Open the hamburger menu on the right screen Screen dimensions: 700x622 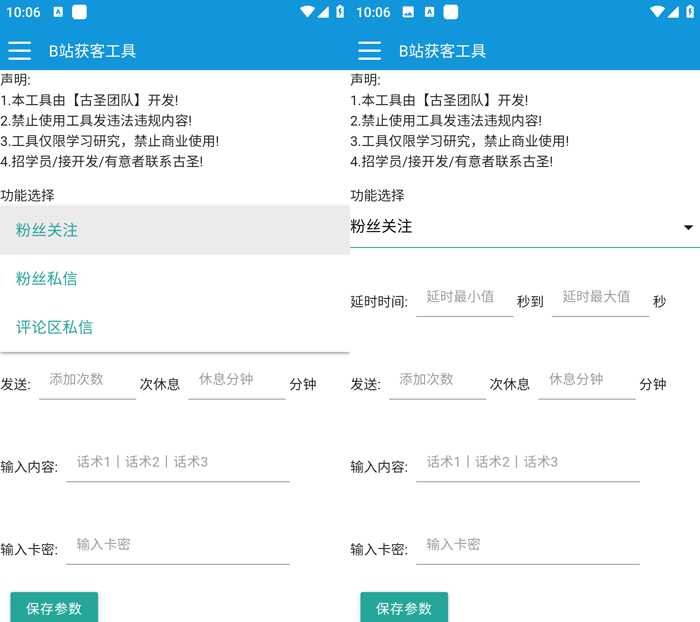click(369, 51)
